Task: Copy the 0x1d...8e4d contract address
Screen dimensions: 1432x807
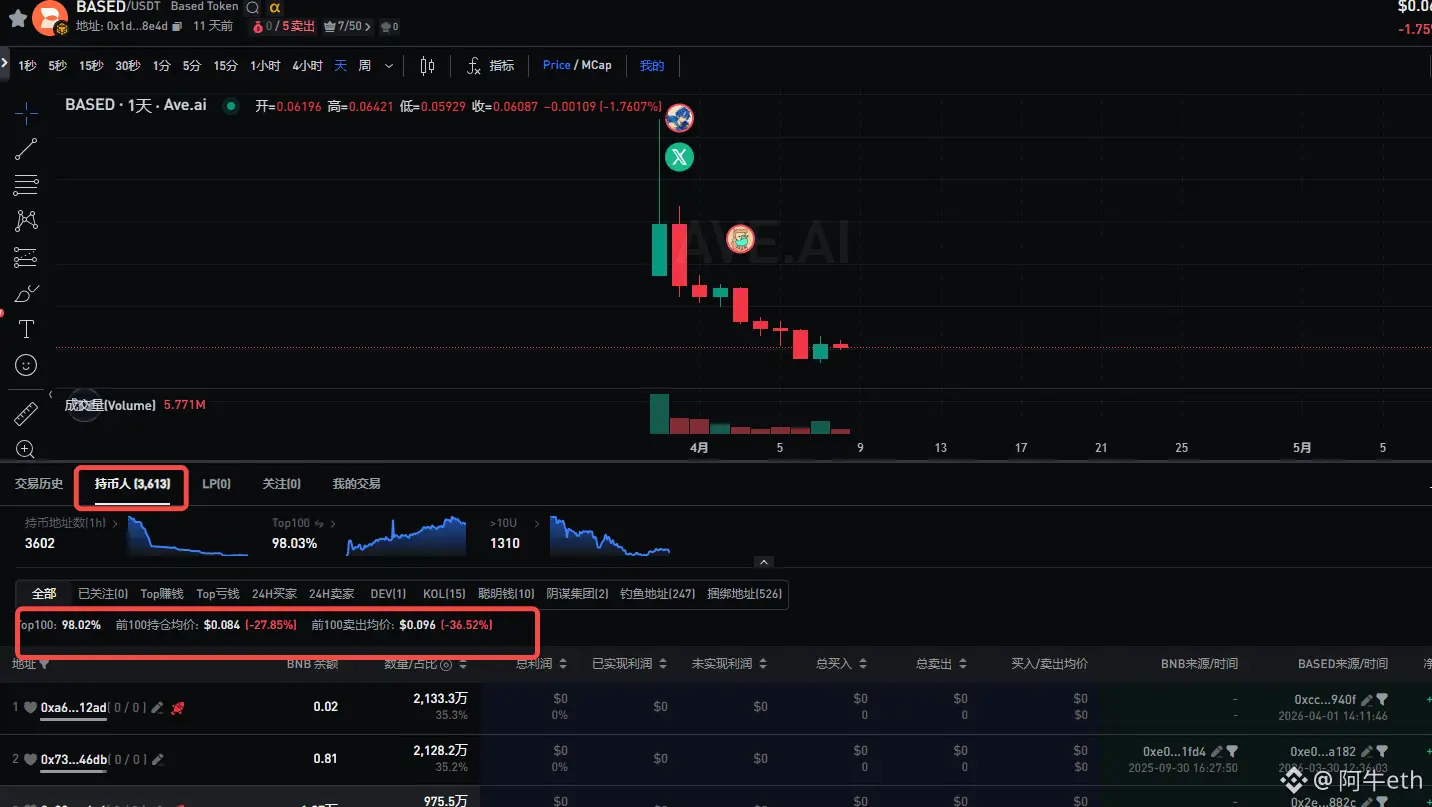Action: point(176,27)
